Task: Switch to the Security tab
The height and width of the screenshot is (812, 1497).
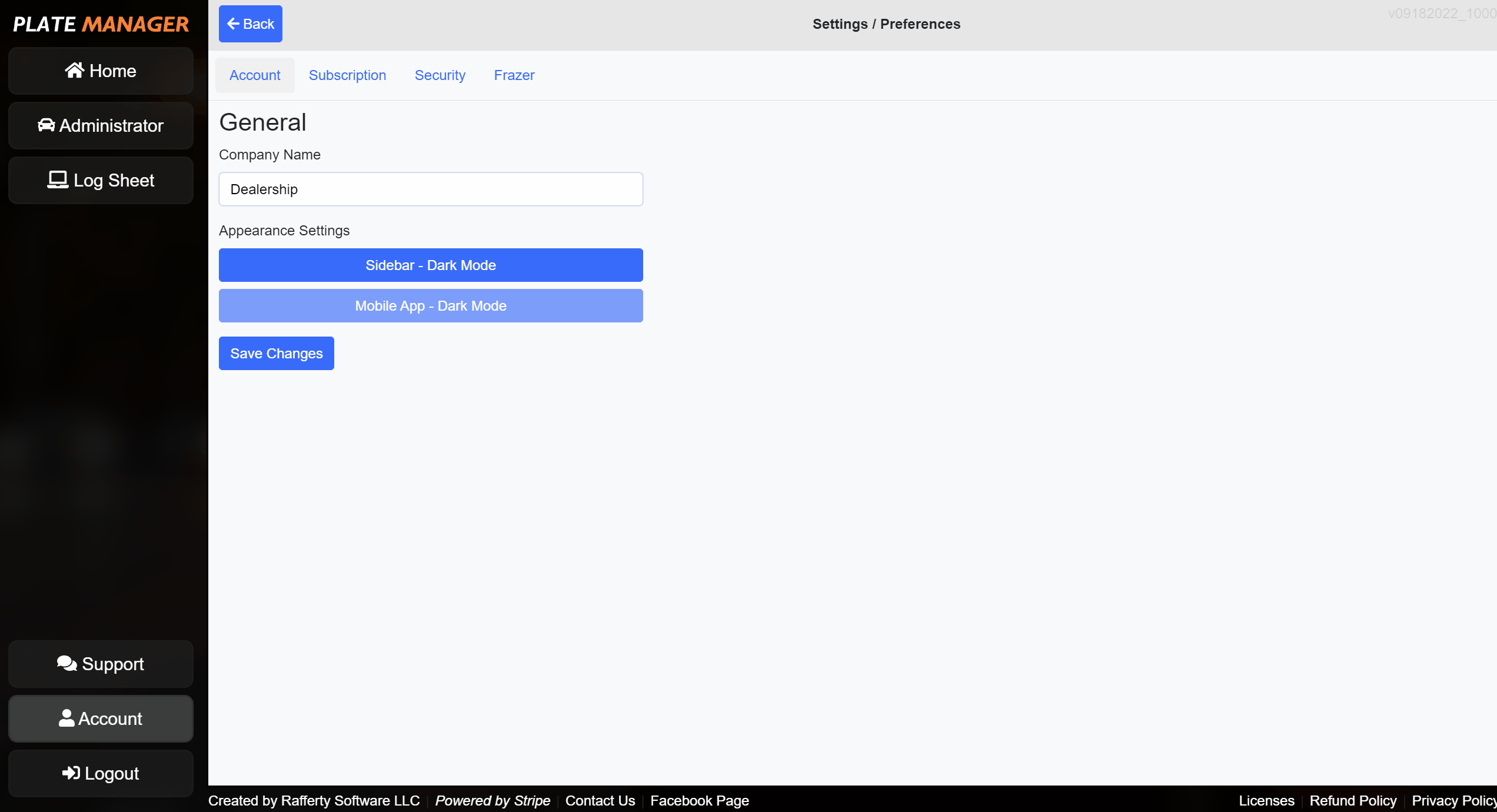Action: point(440,75)
